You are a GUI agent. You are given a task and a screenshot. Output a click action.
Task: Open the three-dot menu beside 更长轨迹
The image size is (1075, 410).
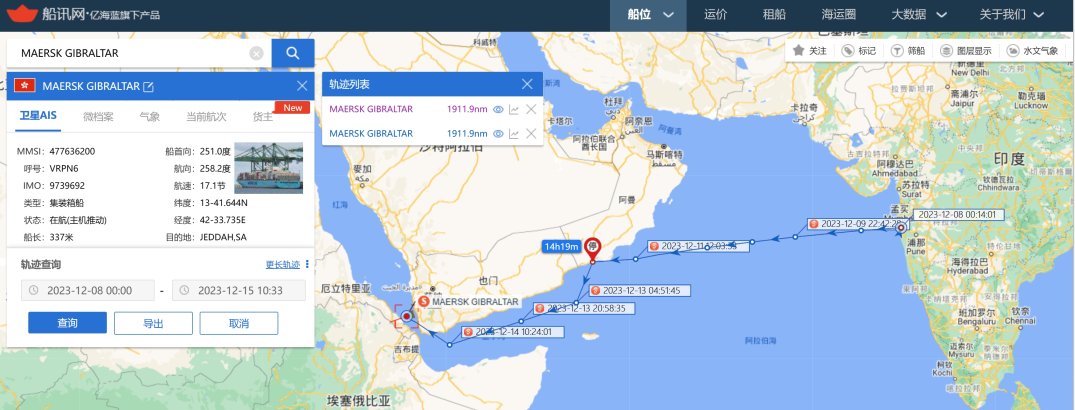tap(307, 265)
